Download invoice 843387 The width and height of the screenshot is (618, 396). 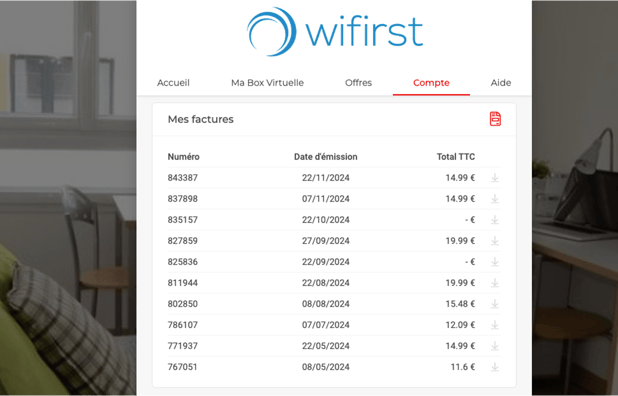click(x=495, y=178)
